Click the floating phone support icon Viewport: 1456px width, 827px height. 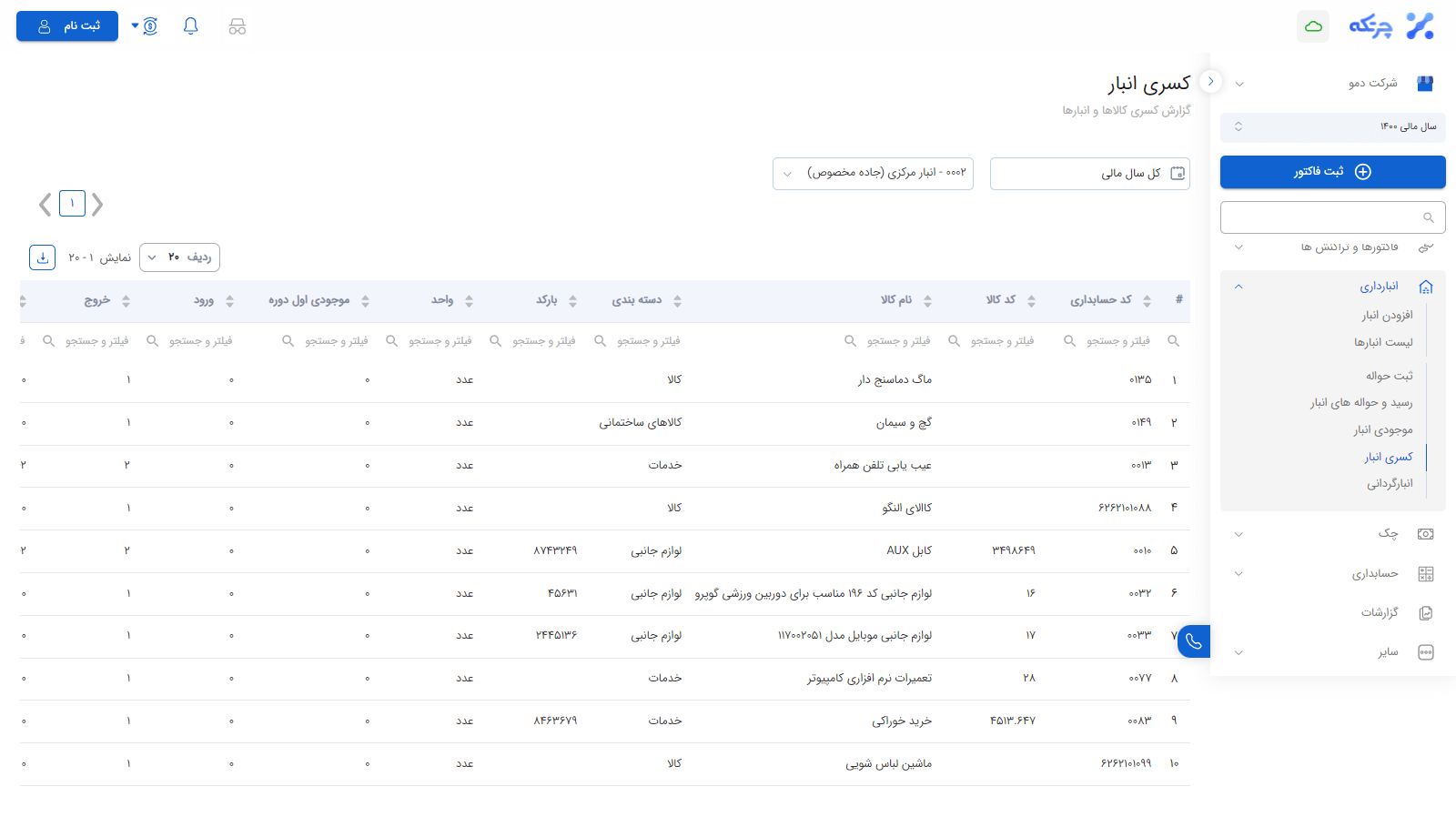tap(1193, 641)
